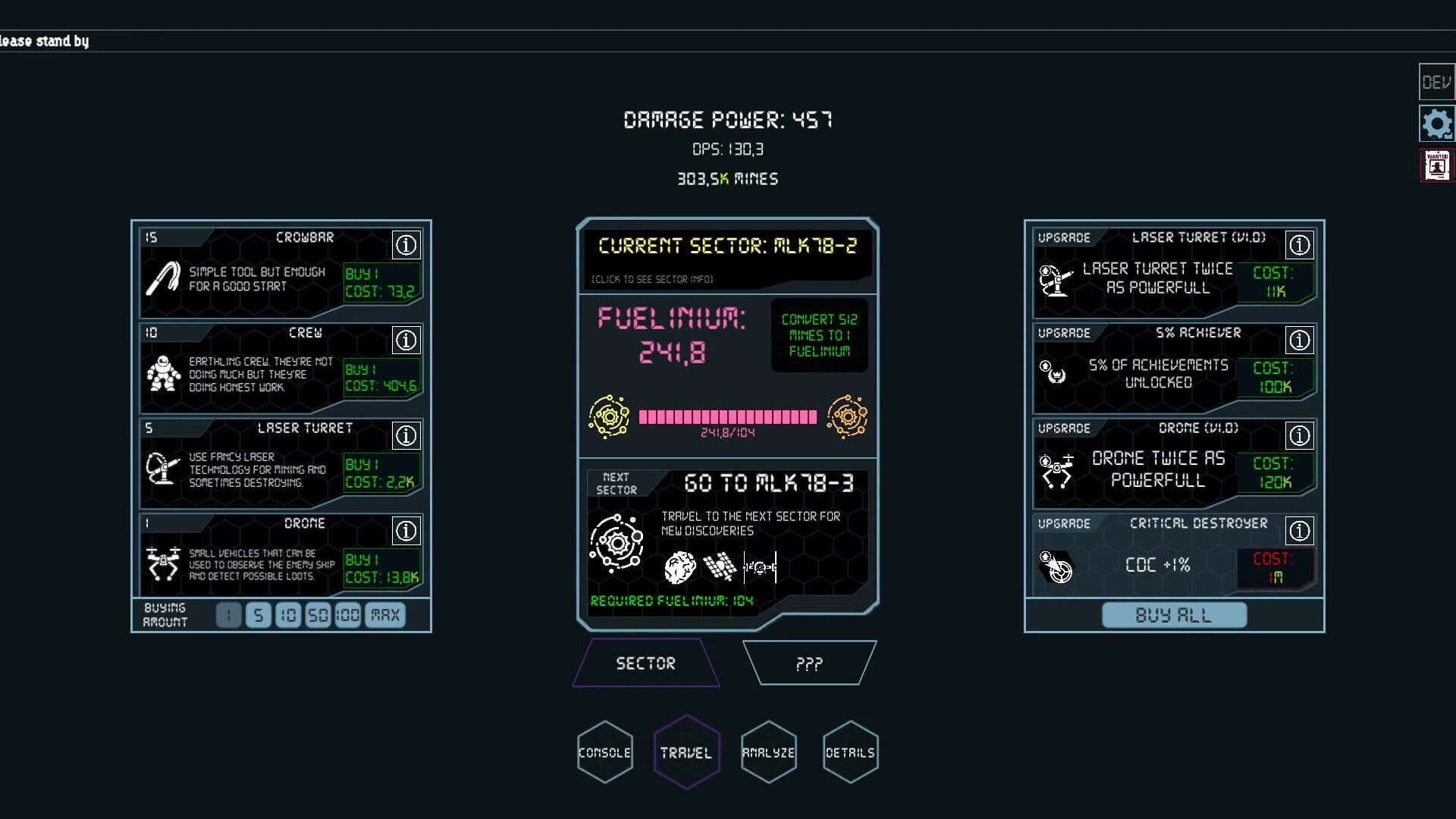Image resolution: width=1456 pixels, height=819 pixels.
Task: Show info for Laser Turret (V1.0) upgrade
Action: (1299, 245)
